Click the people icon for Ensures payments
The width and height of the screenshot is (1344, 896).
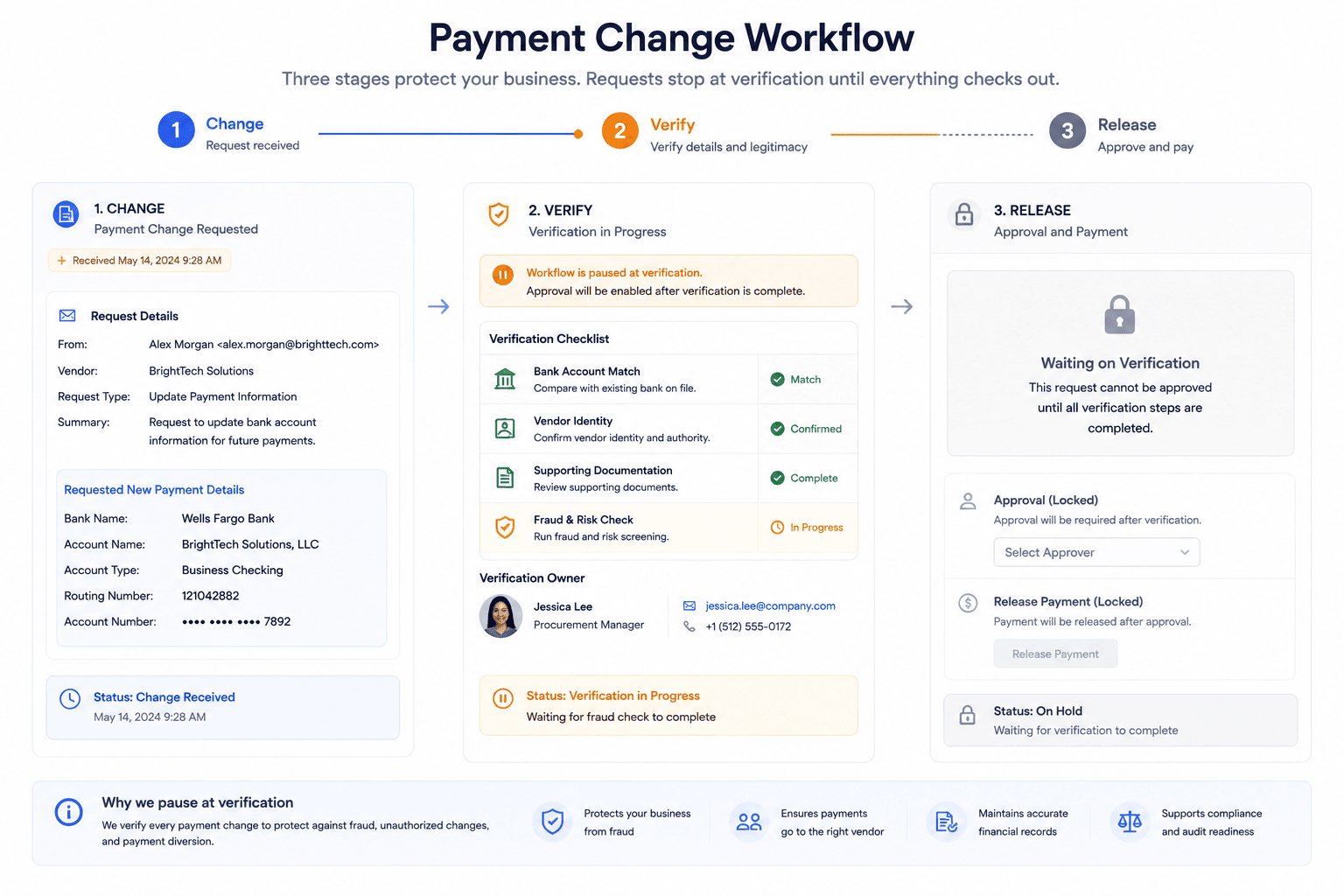pos(749,822)
